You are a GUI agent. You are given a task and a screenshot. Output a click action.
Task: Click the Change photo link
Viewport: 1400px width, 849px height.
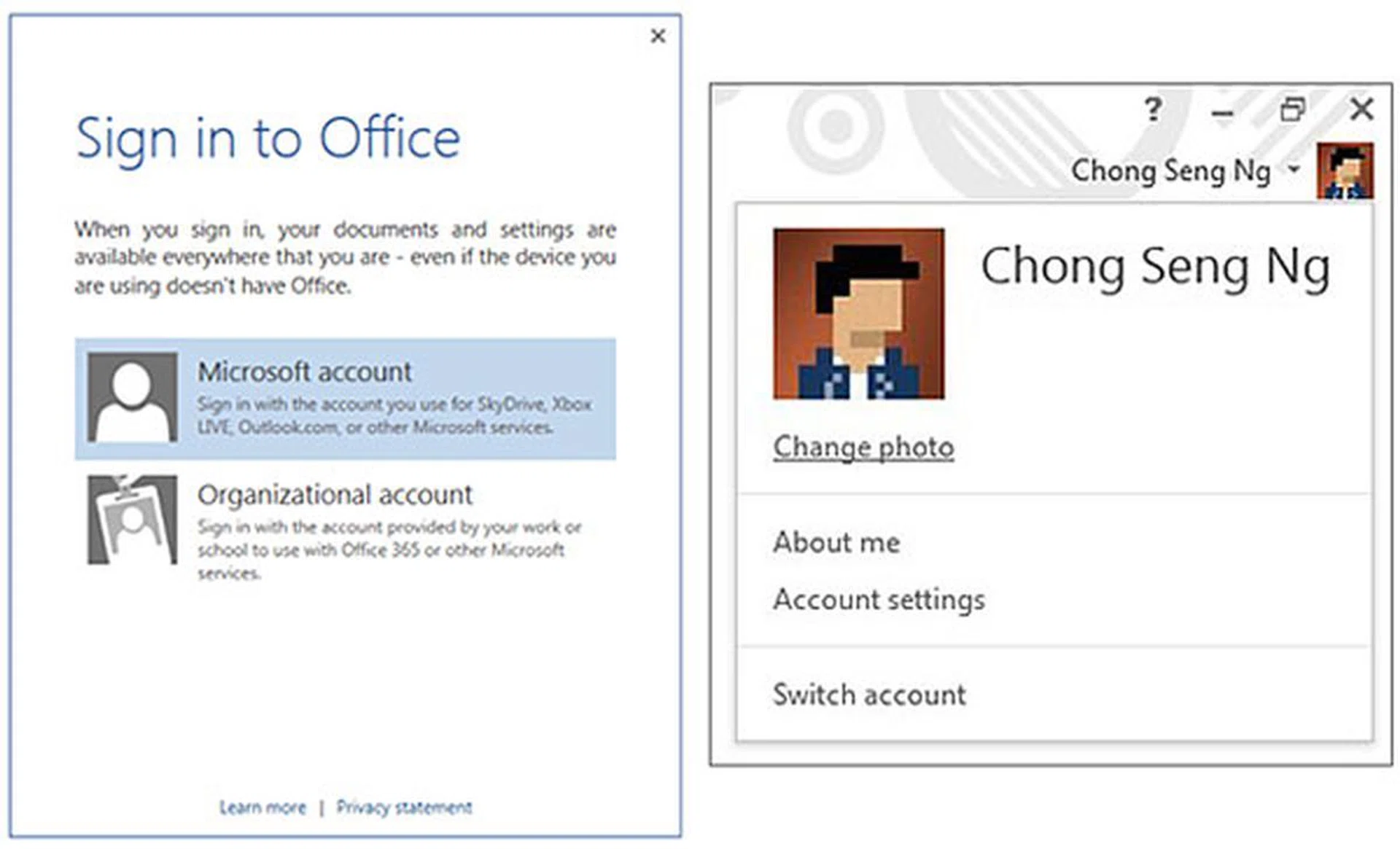coord(863,447)
